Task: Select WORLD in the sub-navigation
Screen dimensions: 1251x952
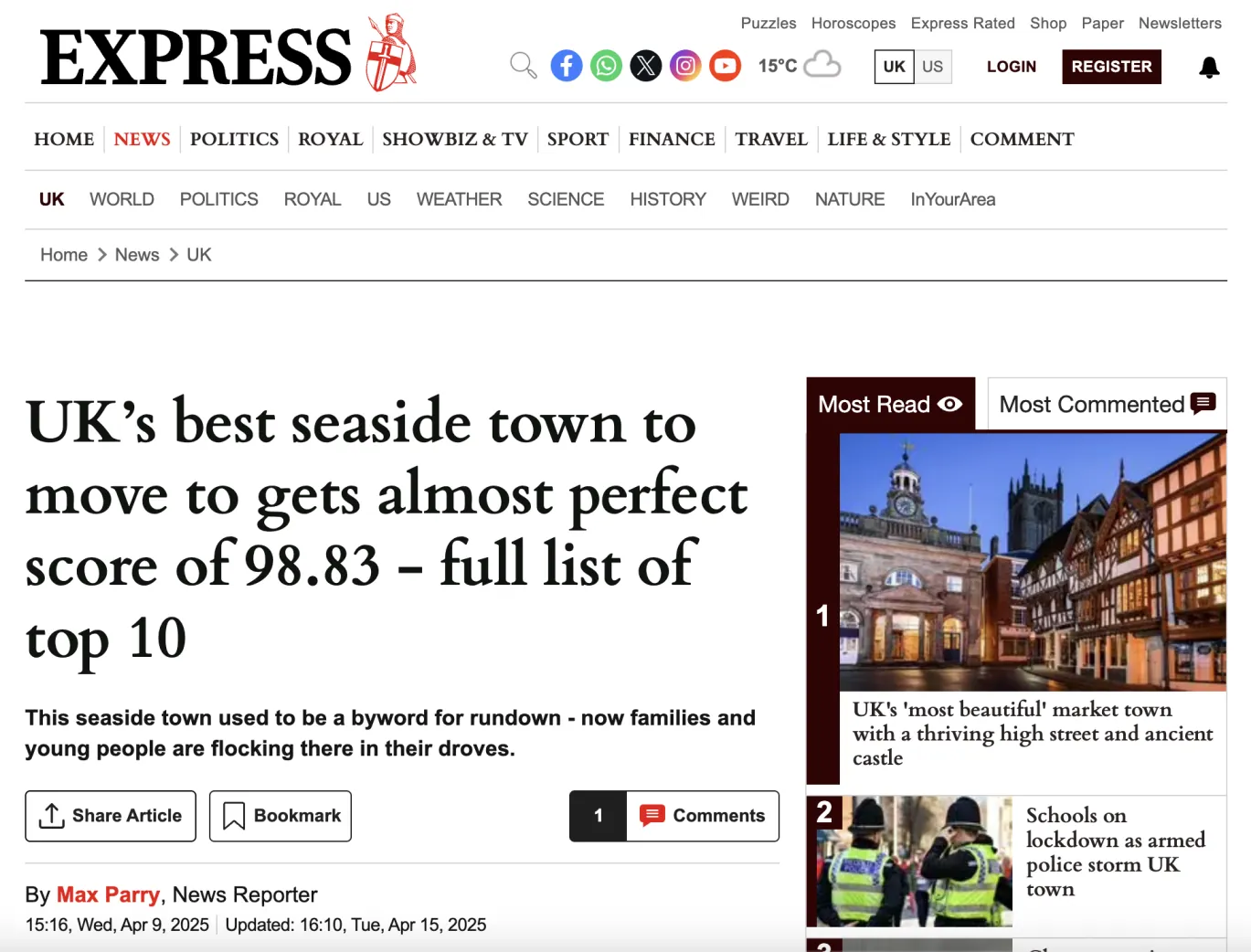Action: coord(122,199)
